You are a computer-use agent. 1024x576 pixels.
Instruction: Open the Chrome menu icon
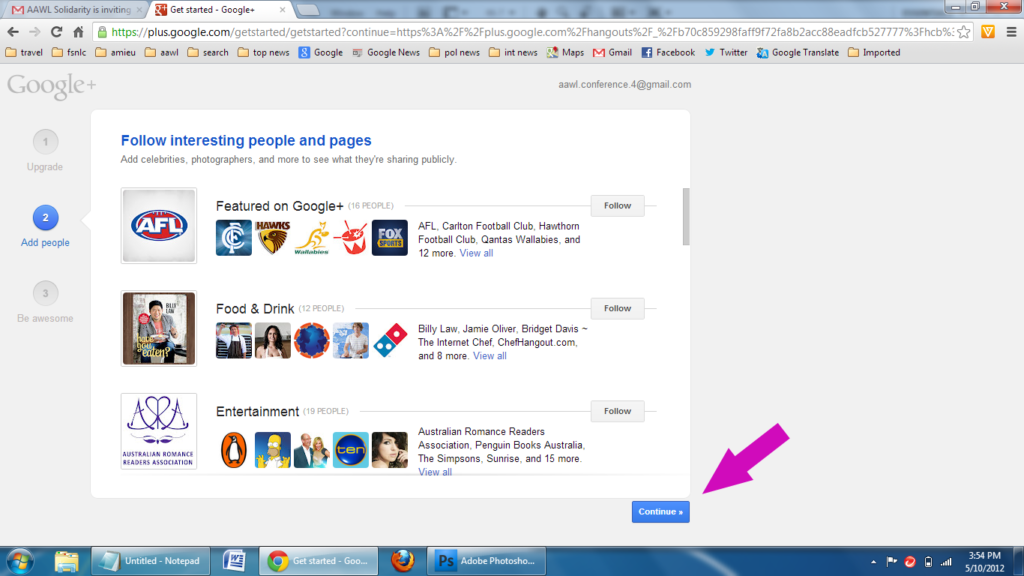[1012, 32]
